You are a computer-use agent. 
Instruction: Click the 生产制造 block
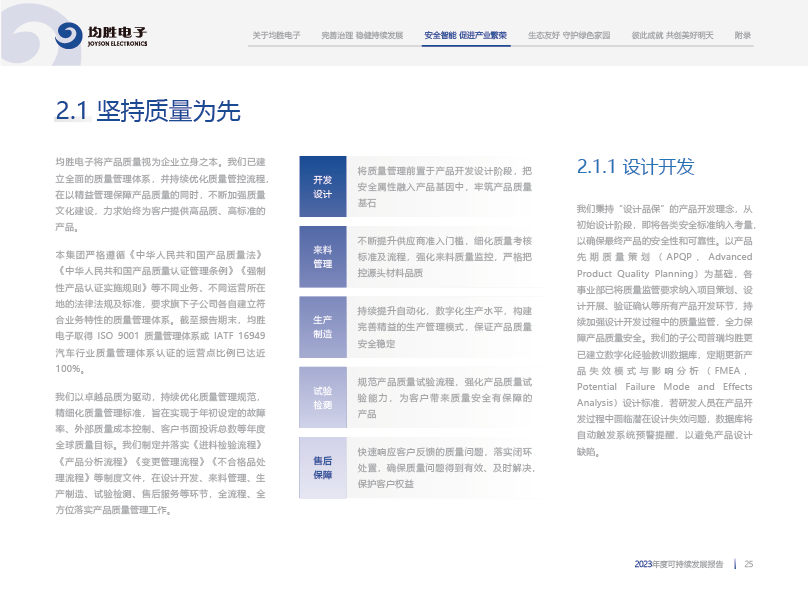tap(322, 327)
